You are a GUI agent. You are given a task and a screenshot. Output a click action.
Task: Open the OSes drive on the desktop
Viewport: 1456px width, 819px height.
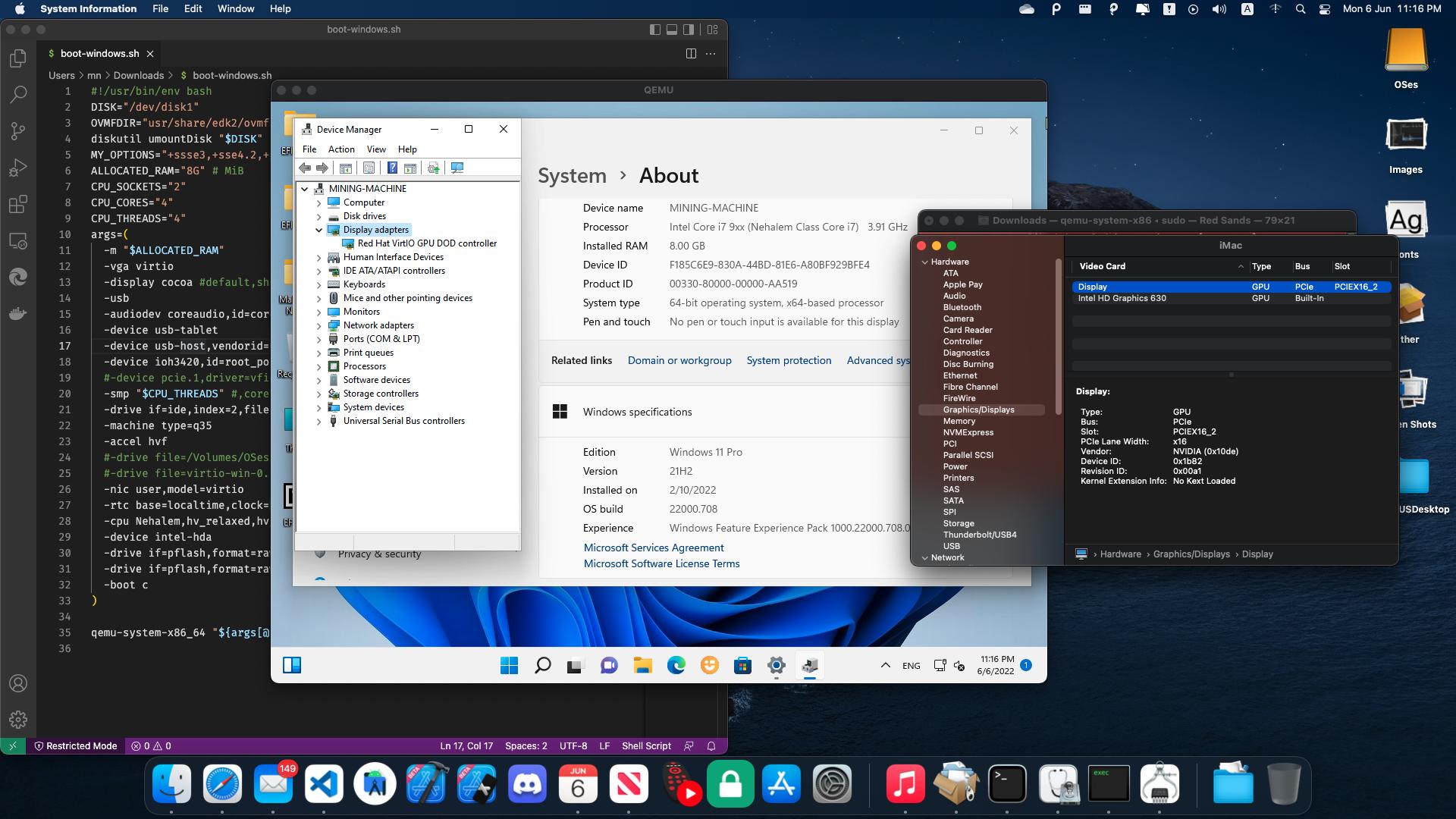click(1406, 59)
